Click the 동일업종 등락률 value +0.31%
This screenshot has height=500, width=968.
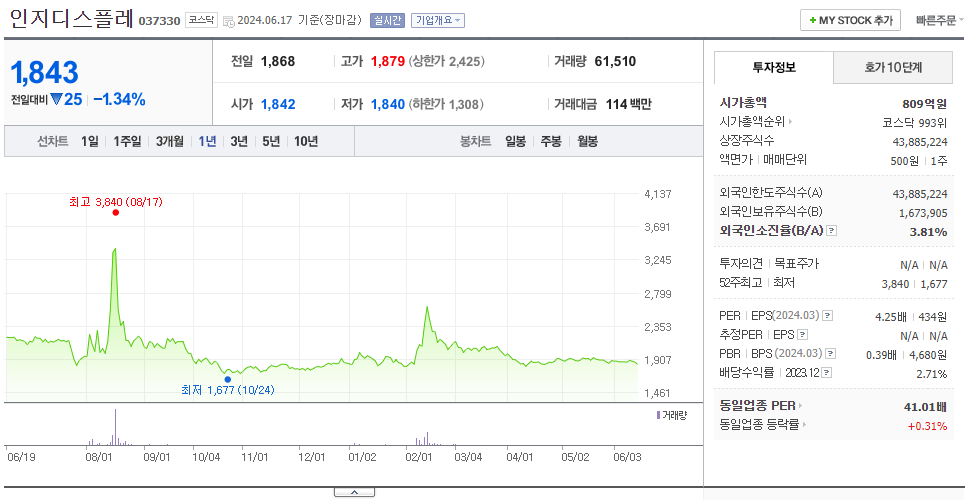[927, 425]
